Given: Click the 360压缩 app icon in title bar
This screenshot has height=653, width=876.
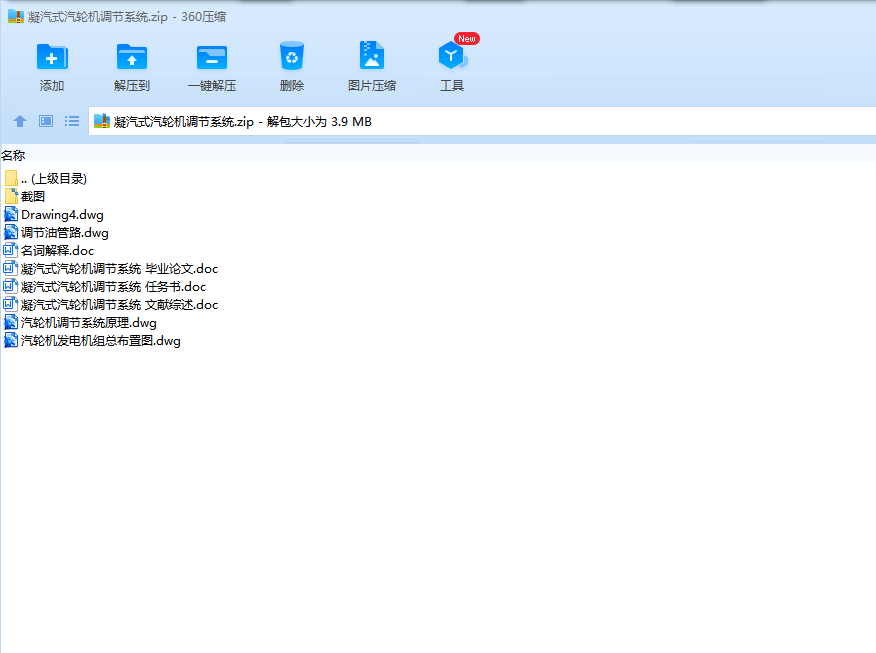Looking at the screenshot, I should (16, 16).
